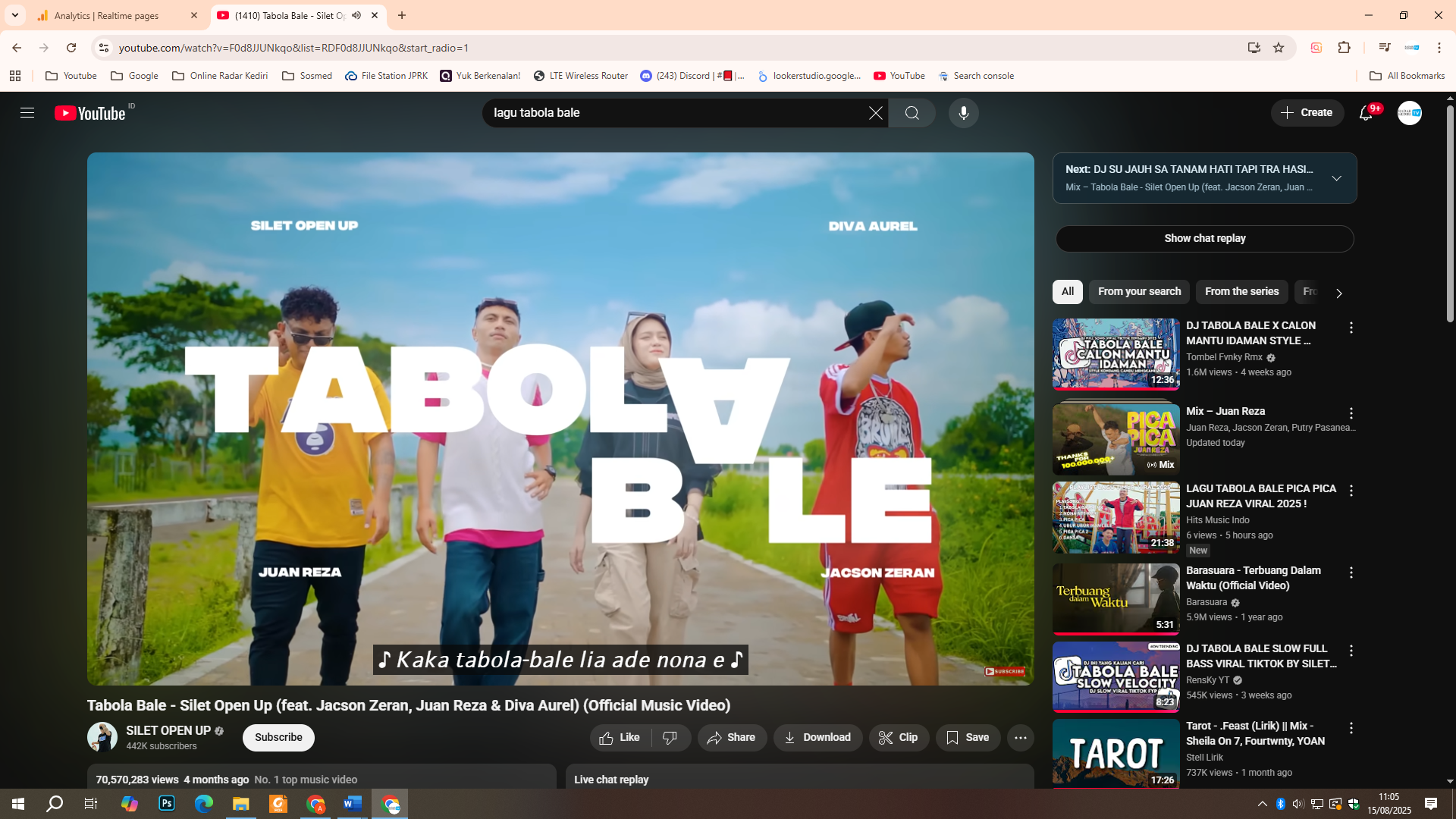Go to YouTube home via logo
The image size is (1456, 819).
click(90, 113)
